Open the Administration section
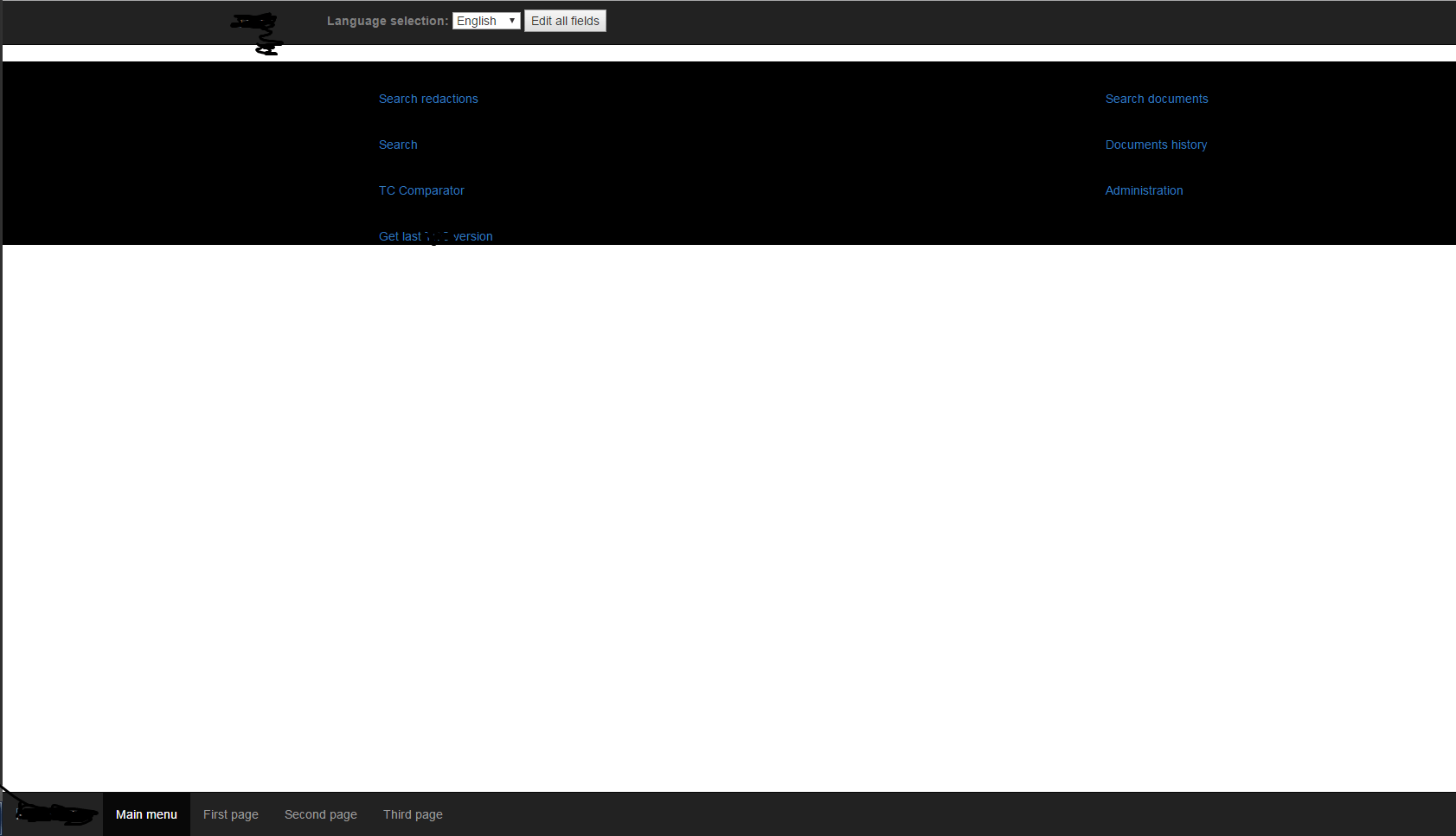 click(x=1144, y=190)
